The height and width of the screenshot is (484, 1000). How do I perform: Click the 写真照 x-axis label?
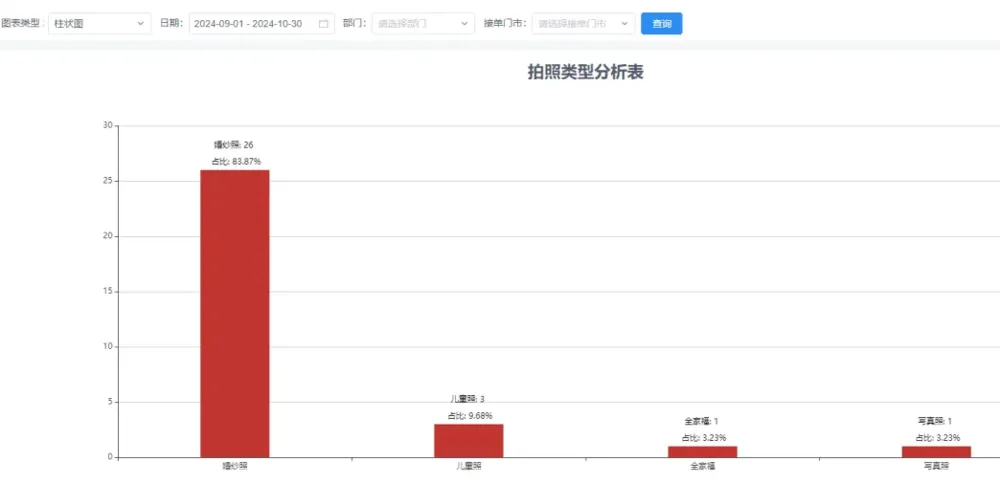point(936,466)
